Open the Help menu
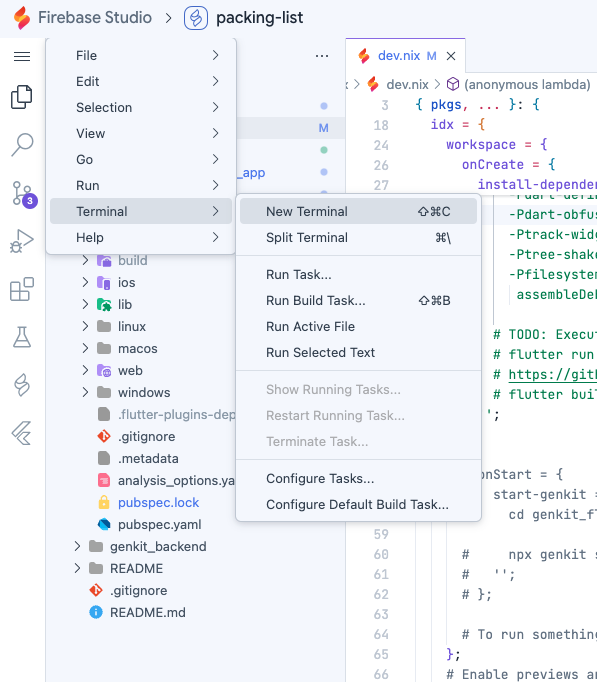 (x=141, y=237)
